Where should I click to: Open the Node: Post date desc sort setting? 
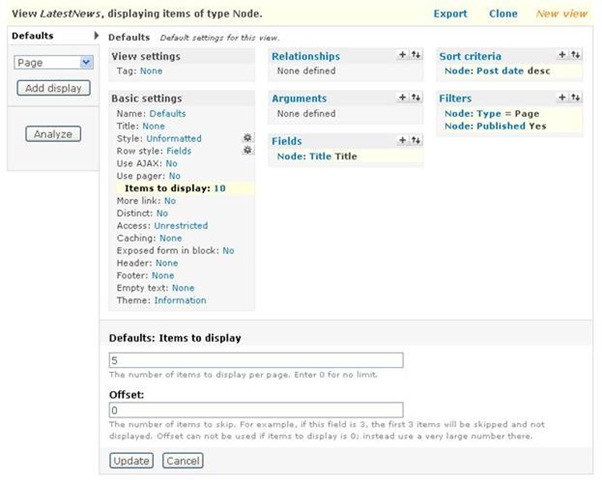click(496, 71)
